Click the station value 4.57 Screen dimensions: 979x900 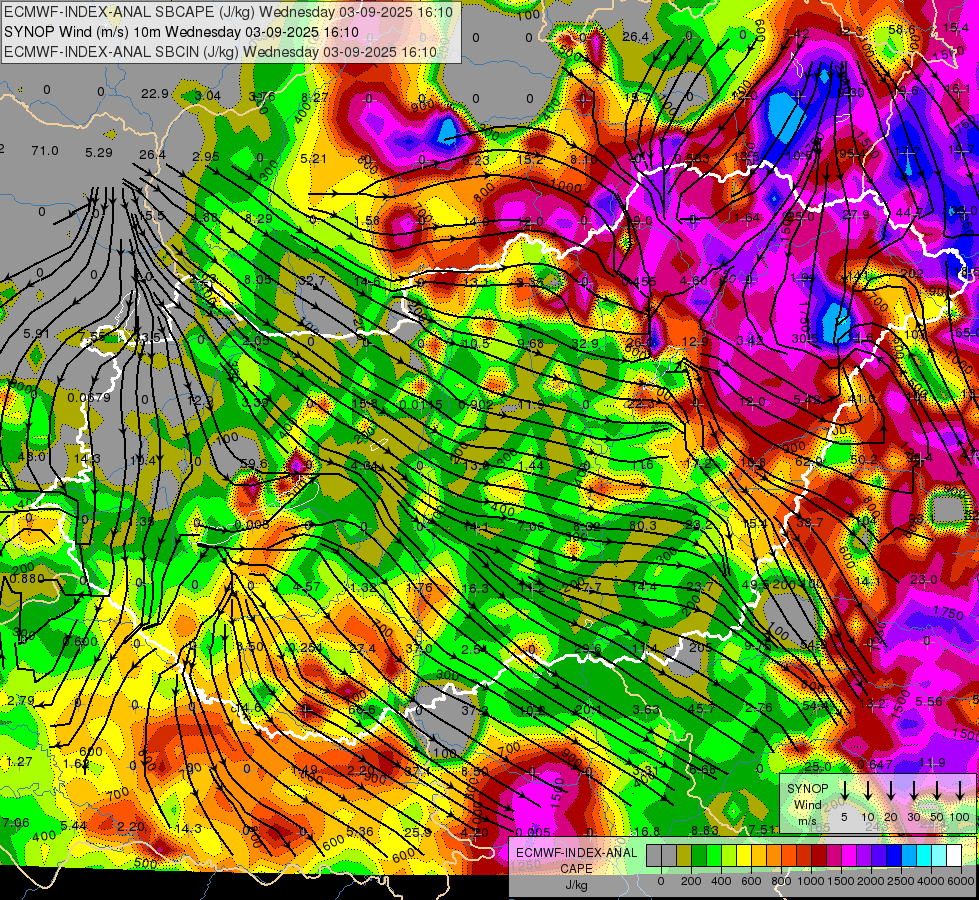[307, 586]
